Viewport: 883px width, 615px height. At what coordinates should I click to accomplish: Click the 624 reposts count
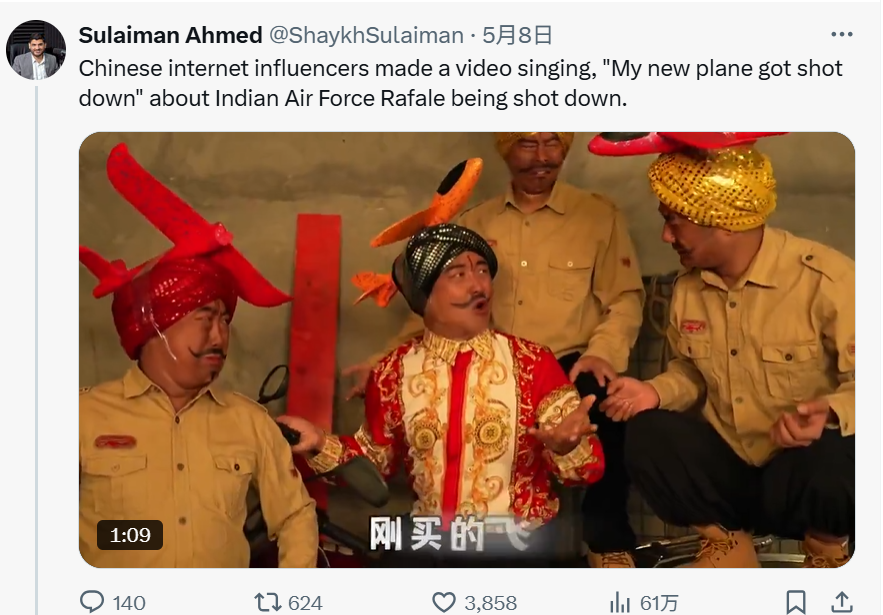[305, 603]
